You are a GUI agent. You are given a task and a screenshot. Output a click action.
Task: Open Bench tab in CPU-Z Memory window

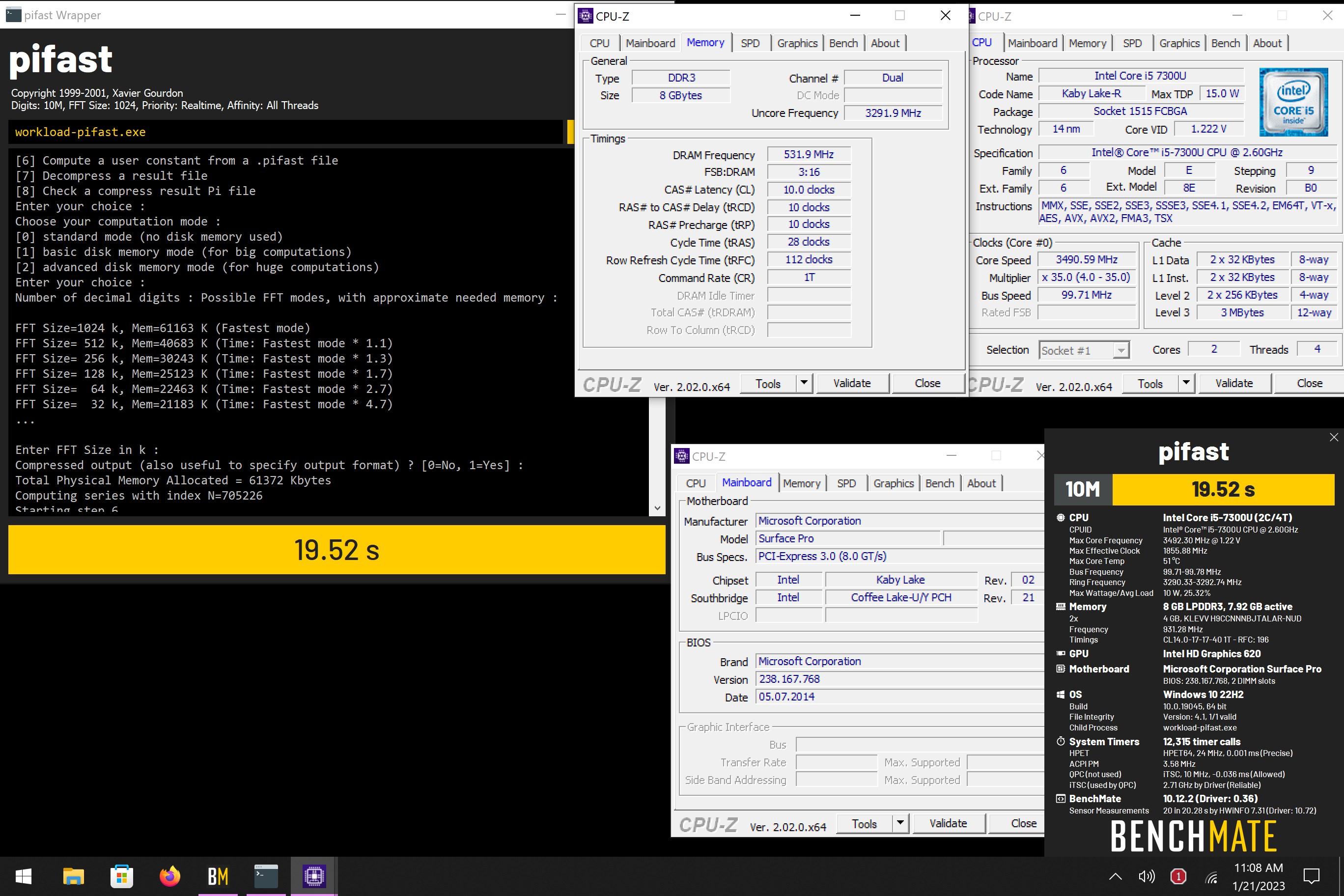click(x=843, y=43)
